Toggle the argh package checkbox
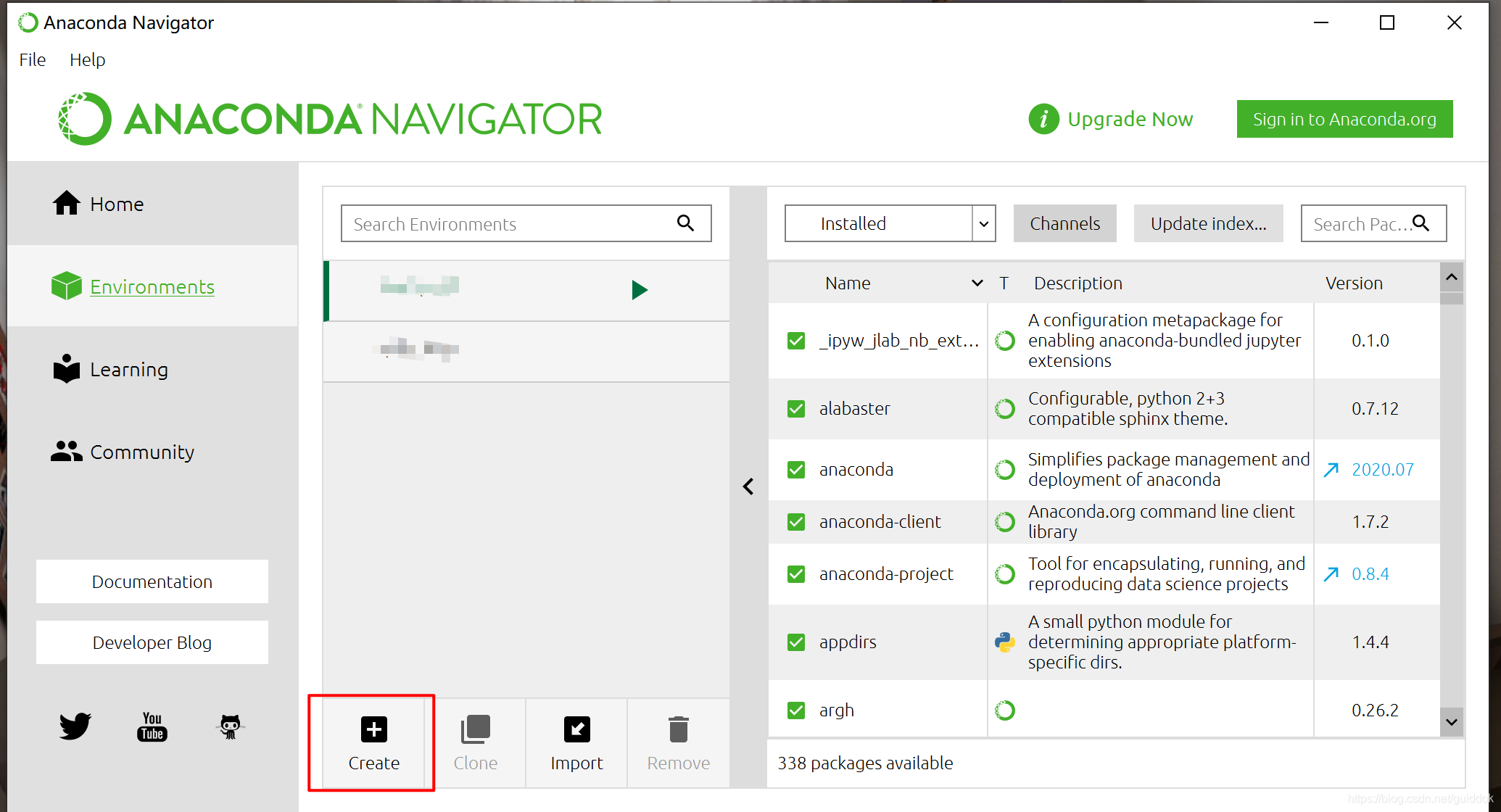 [796, 710]
